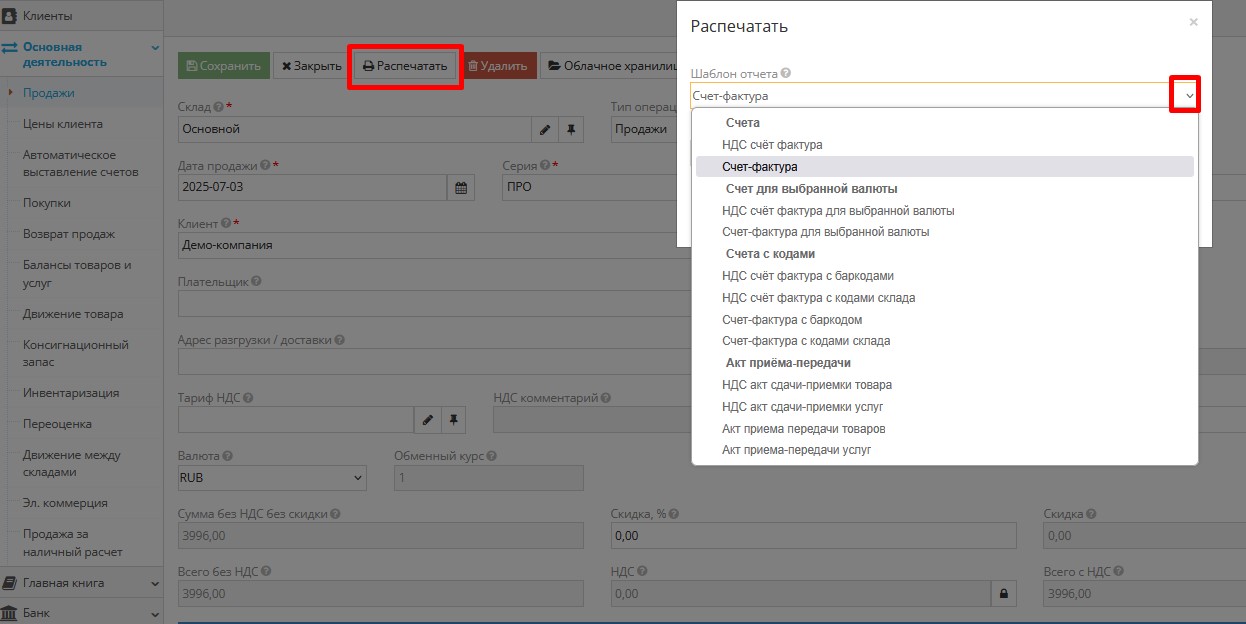Open the calendar picker for Дата продажи
Viewport: 1246px width, 624px height.
pyautogui.click(x=461, y=188)
